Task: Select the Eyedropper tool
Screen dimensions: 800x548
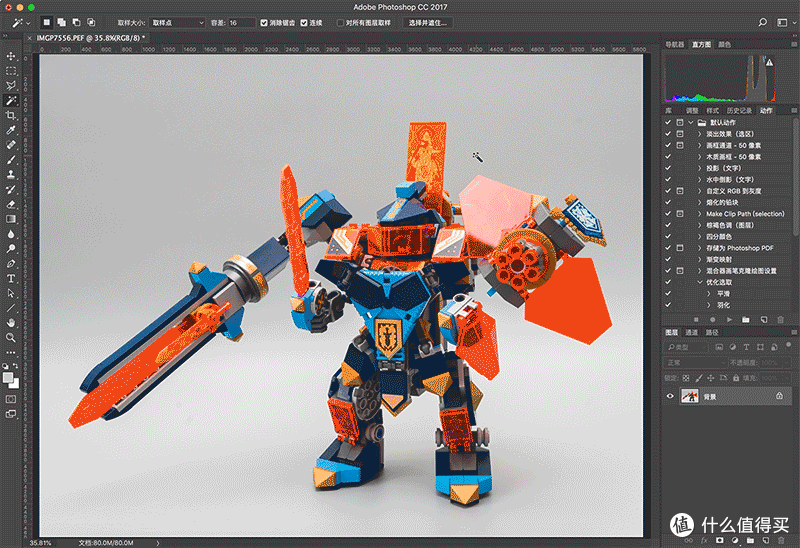Action: click(11, 130)
